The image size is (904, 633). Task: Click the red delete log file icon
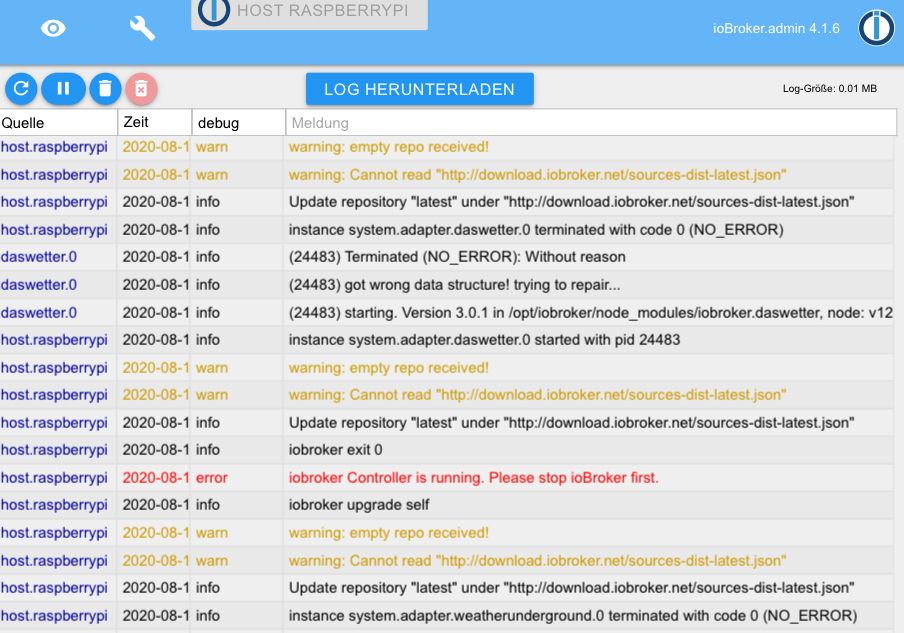[x=141, y=89]
